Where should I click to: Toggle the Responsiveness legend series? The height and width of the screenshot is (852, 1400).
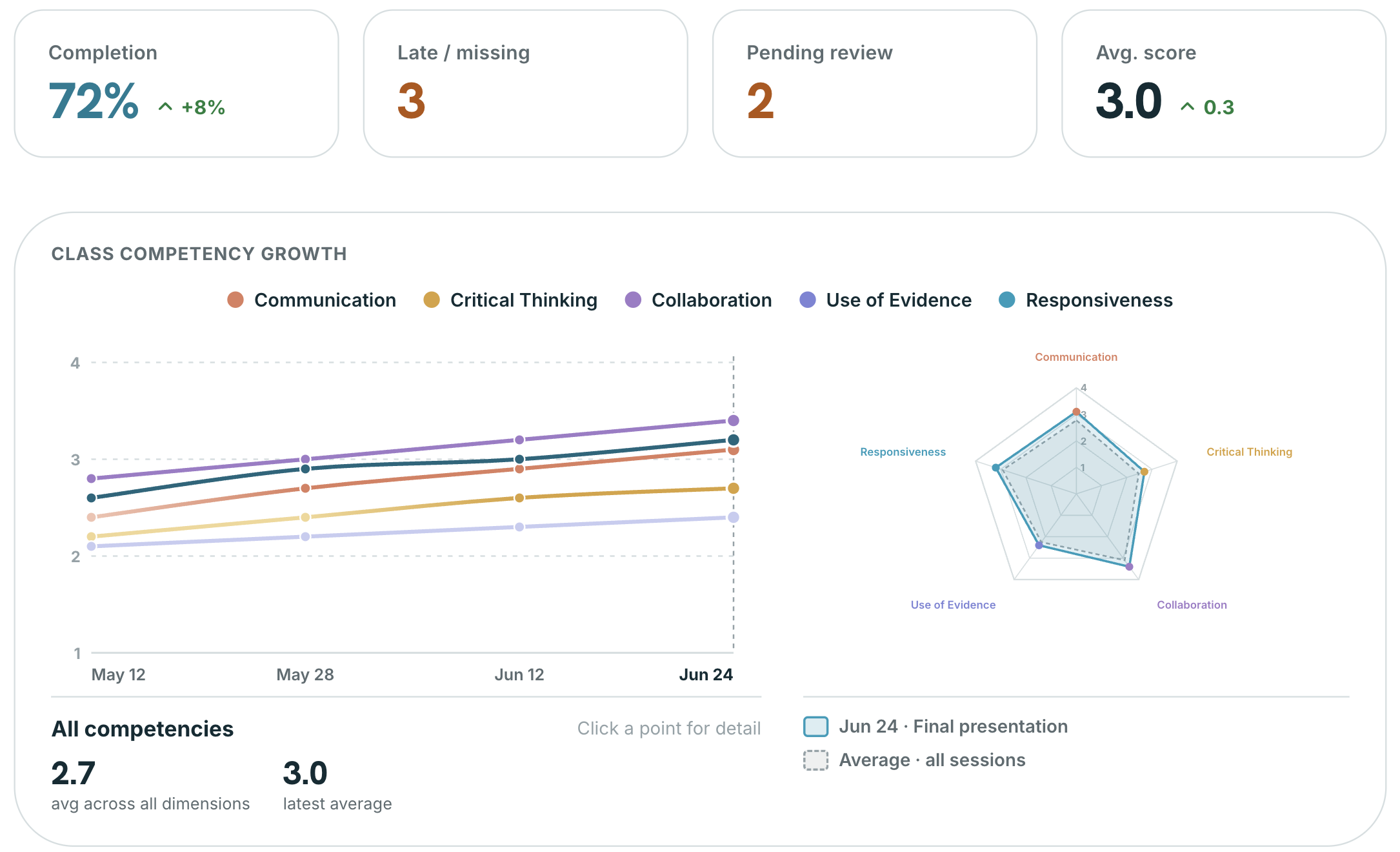(1086, 300)
